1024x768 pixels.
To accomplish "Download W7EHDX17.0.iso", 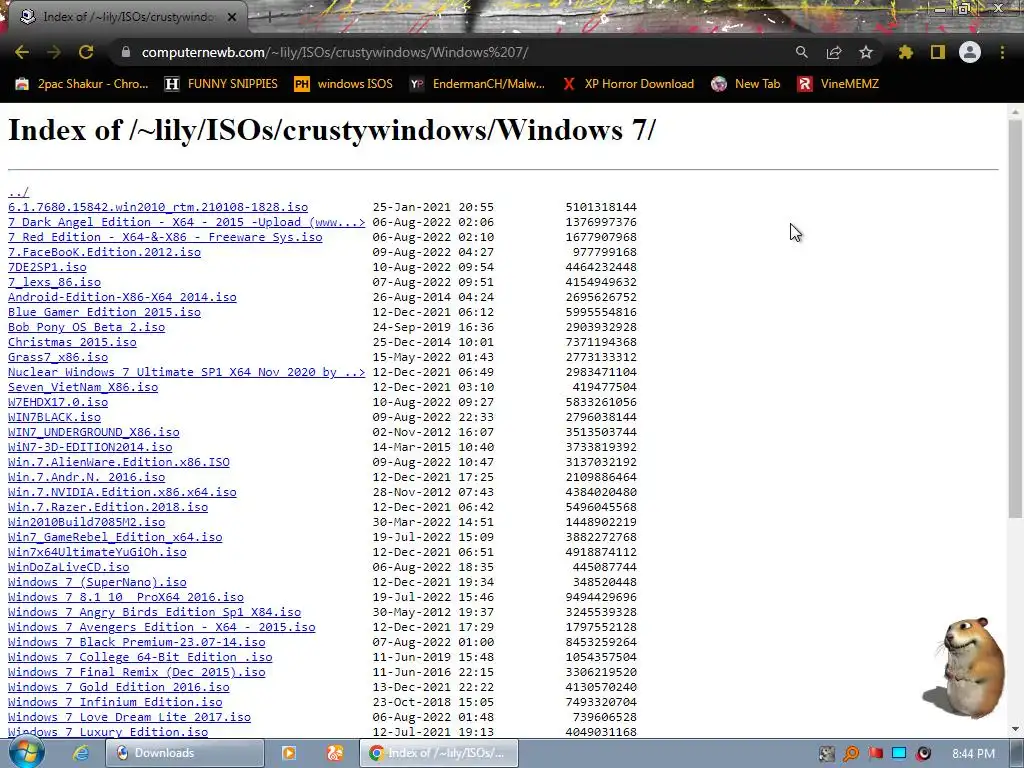I will coord(58,402).
